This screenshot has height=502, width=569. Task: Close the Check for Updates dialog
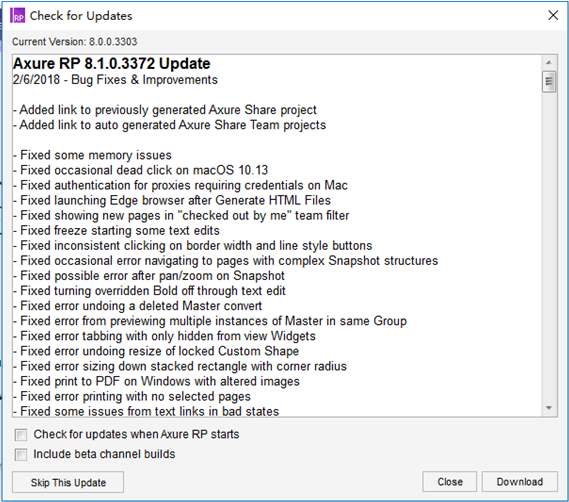pyautogui.click(x=553, y=15)
